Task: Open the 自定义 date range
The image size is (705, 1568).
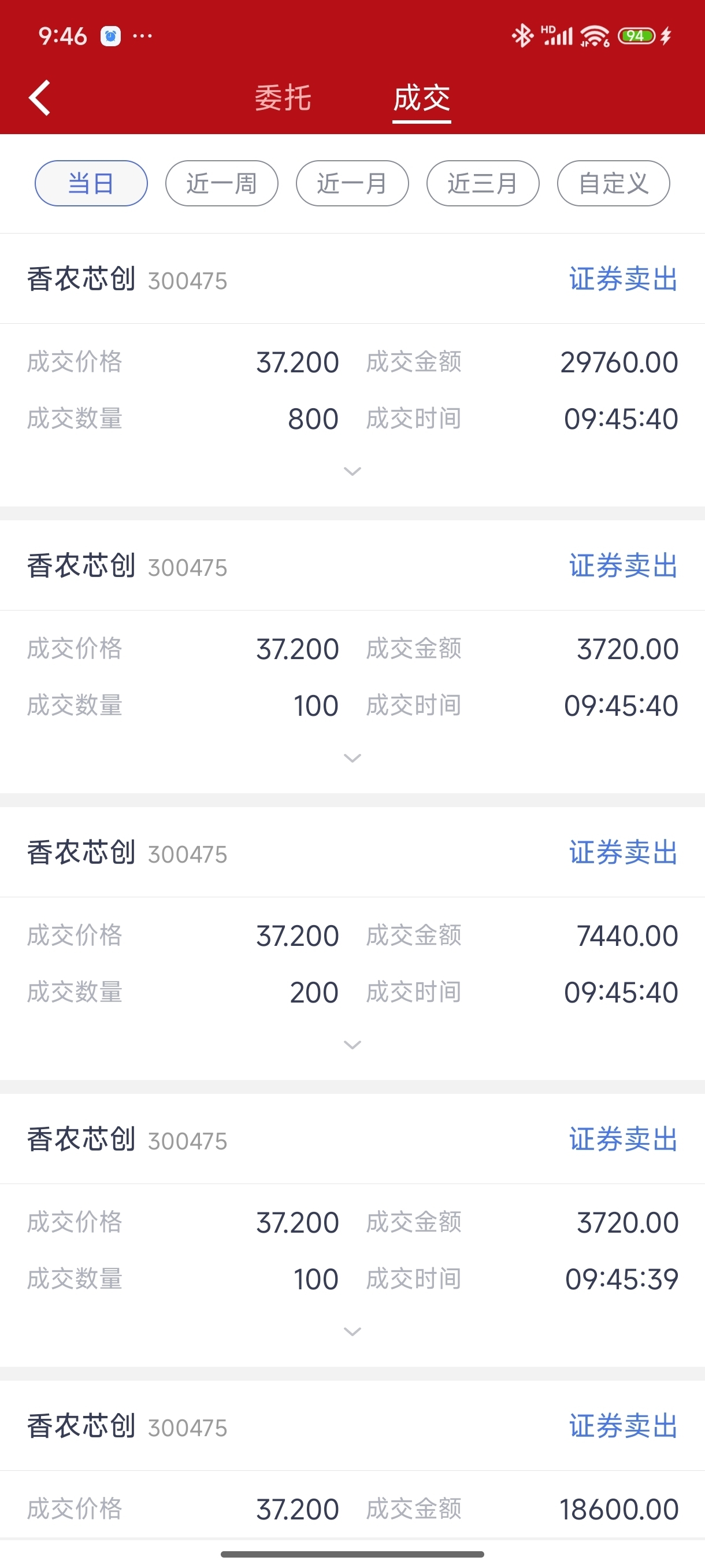Action: click(x=613, y=183)
